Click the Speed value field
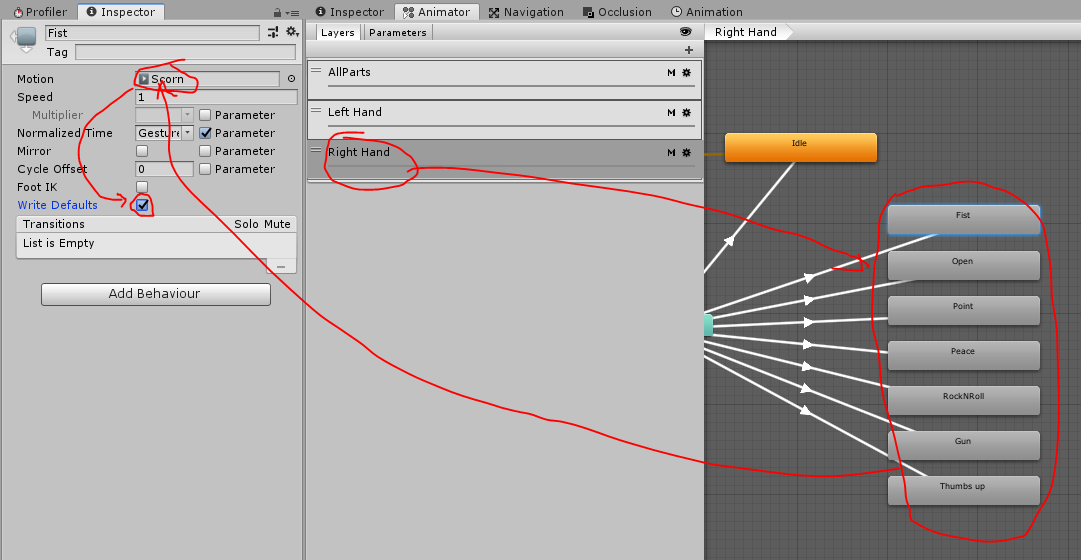Viewport: 1081px width, 560px height. [216, 97]
